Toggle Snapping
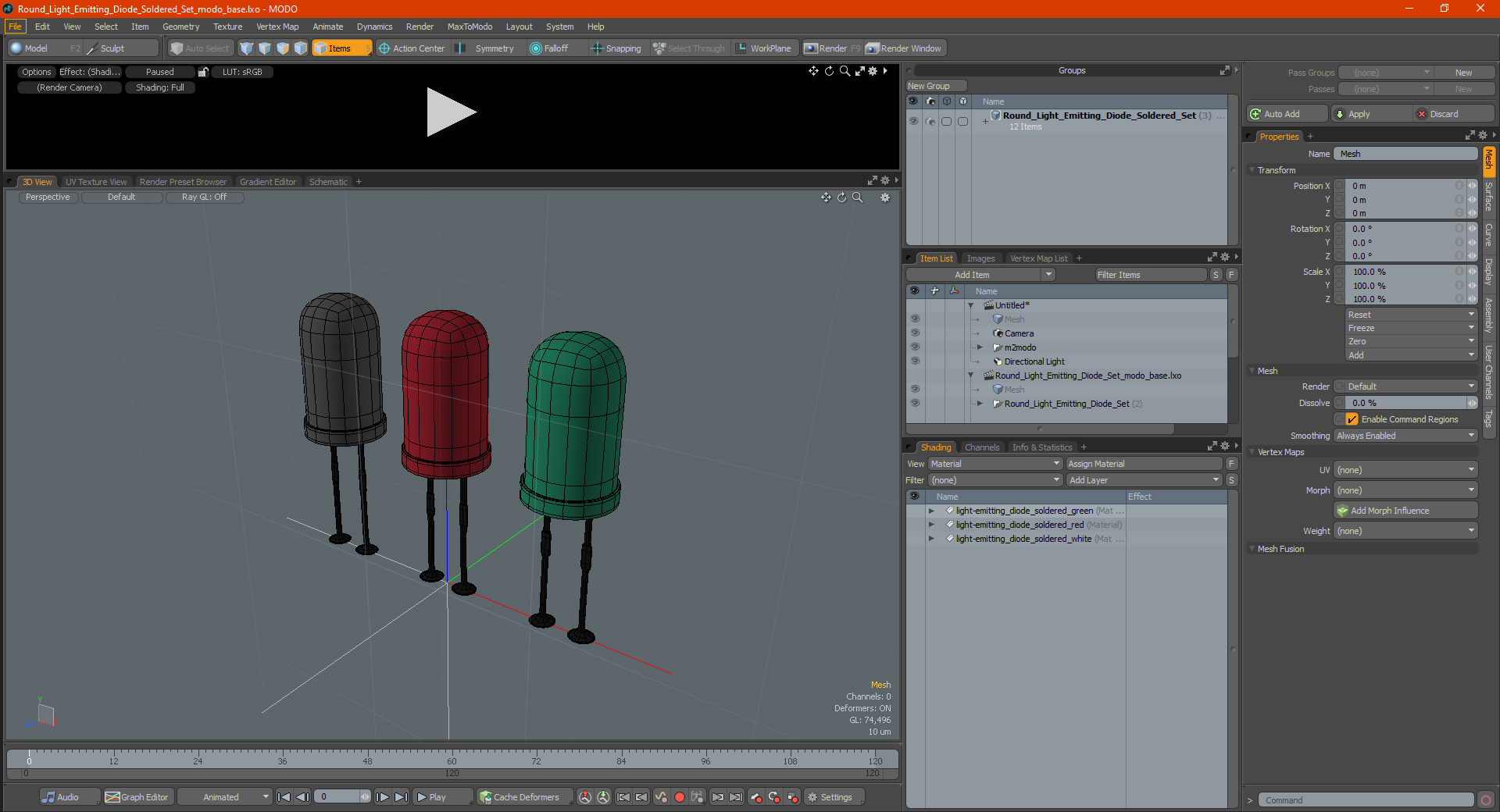The image size is (1500, 812). [x=616, y=48]
